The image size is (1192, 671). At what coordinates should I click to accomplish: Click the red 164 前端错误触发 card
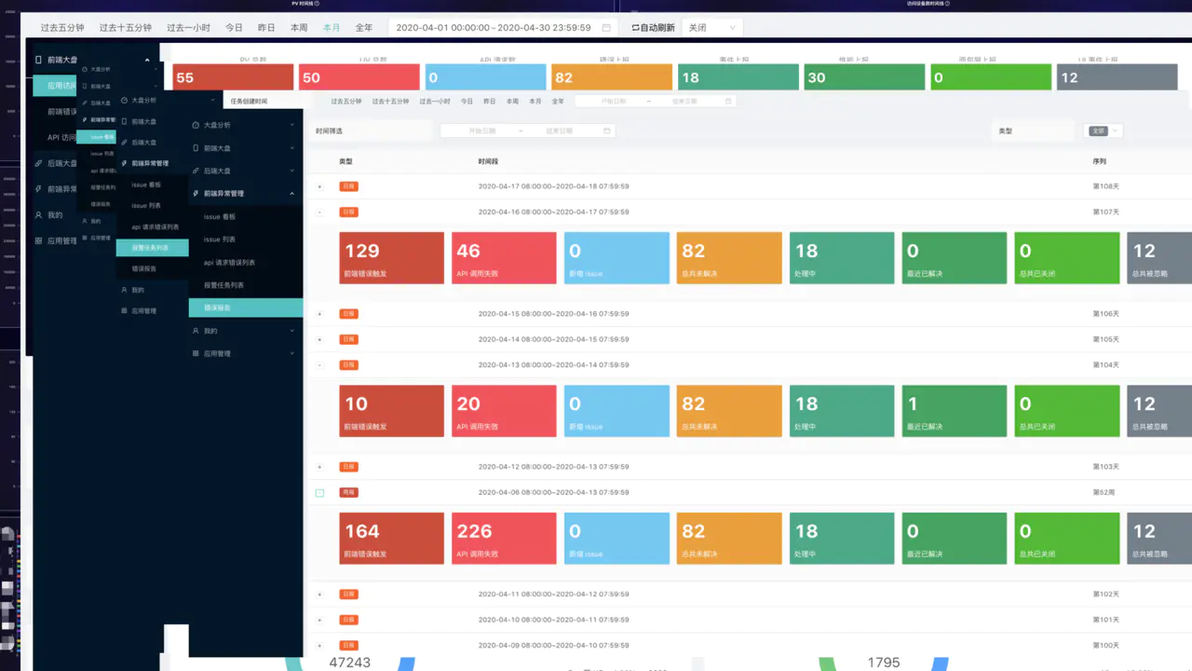pyautogui.click(x=392, y=538)
